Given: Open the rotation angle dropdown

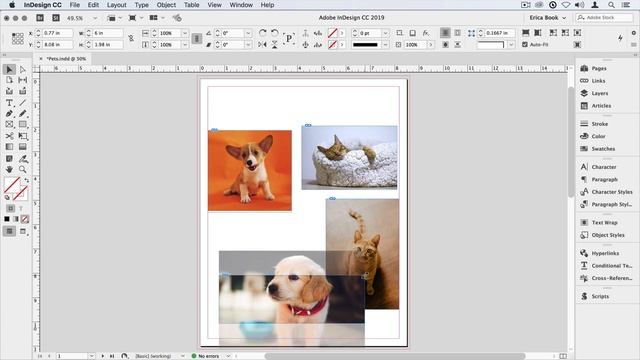Looking at the screenshot, I should 248,33.
